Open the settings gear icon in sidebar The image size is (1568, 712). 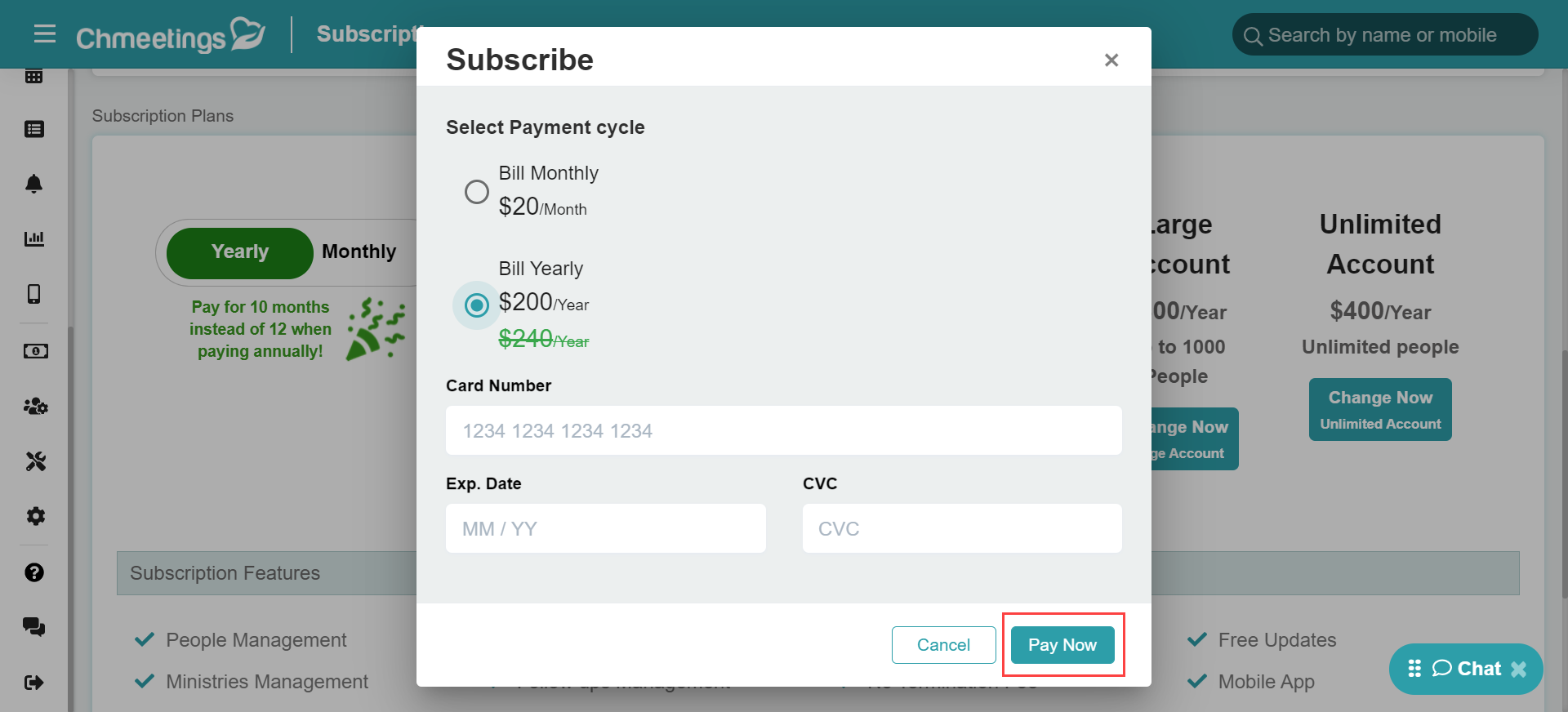(x=35, y=516)
